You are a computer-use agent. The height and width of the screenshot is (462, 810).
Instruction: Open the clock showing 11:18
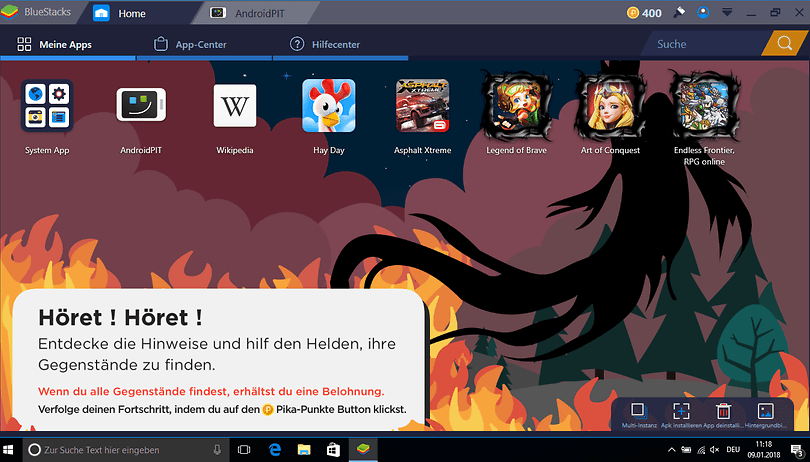tap(764, 450)
